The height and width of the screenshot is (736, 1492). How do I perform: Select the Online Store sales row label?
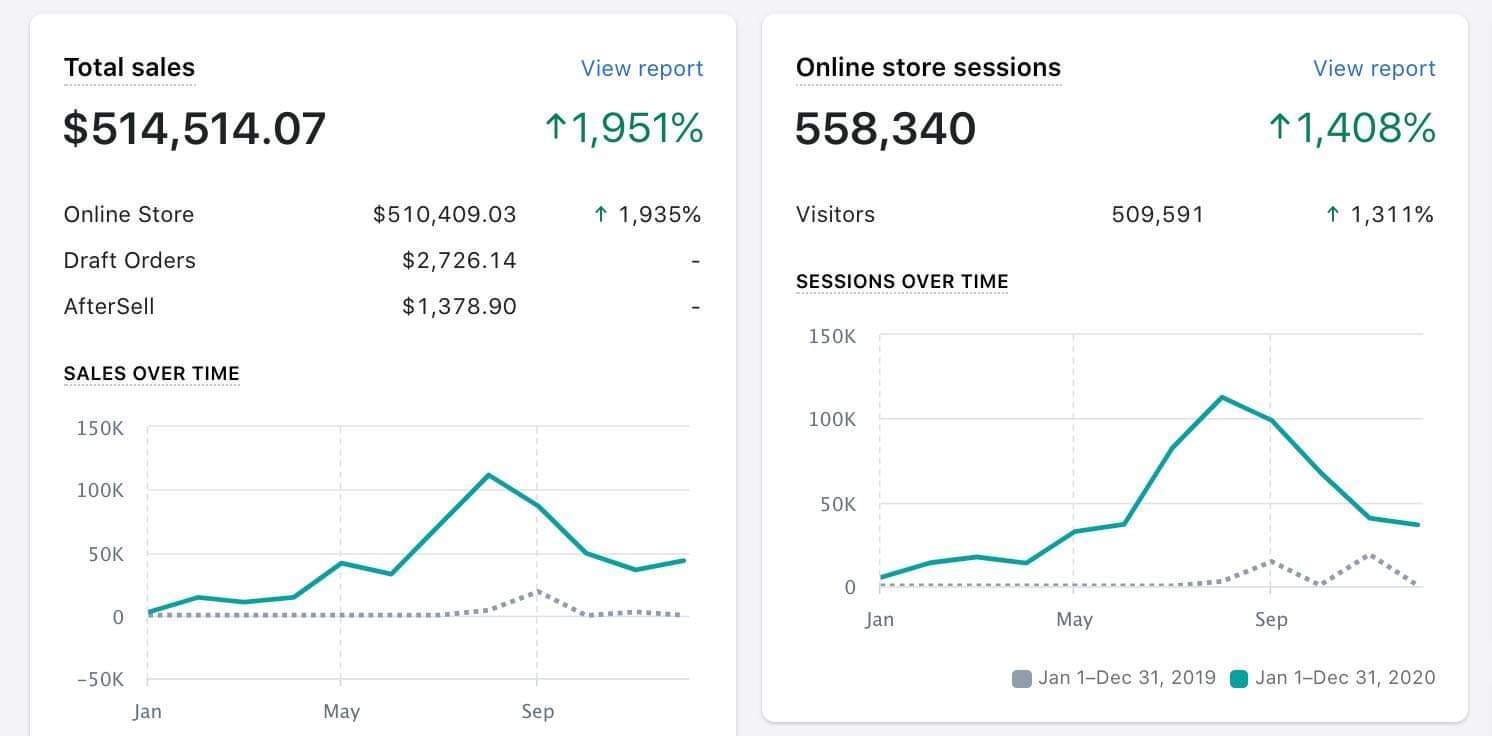tap(129, 214)
